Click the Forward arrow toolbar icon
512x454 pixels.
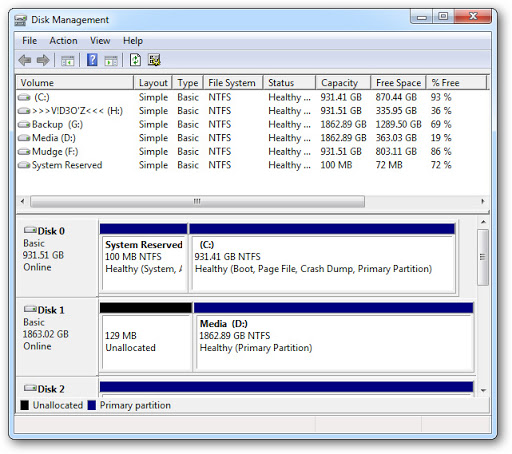(x=43, y=60)
